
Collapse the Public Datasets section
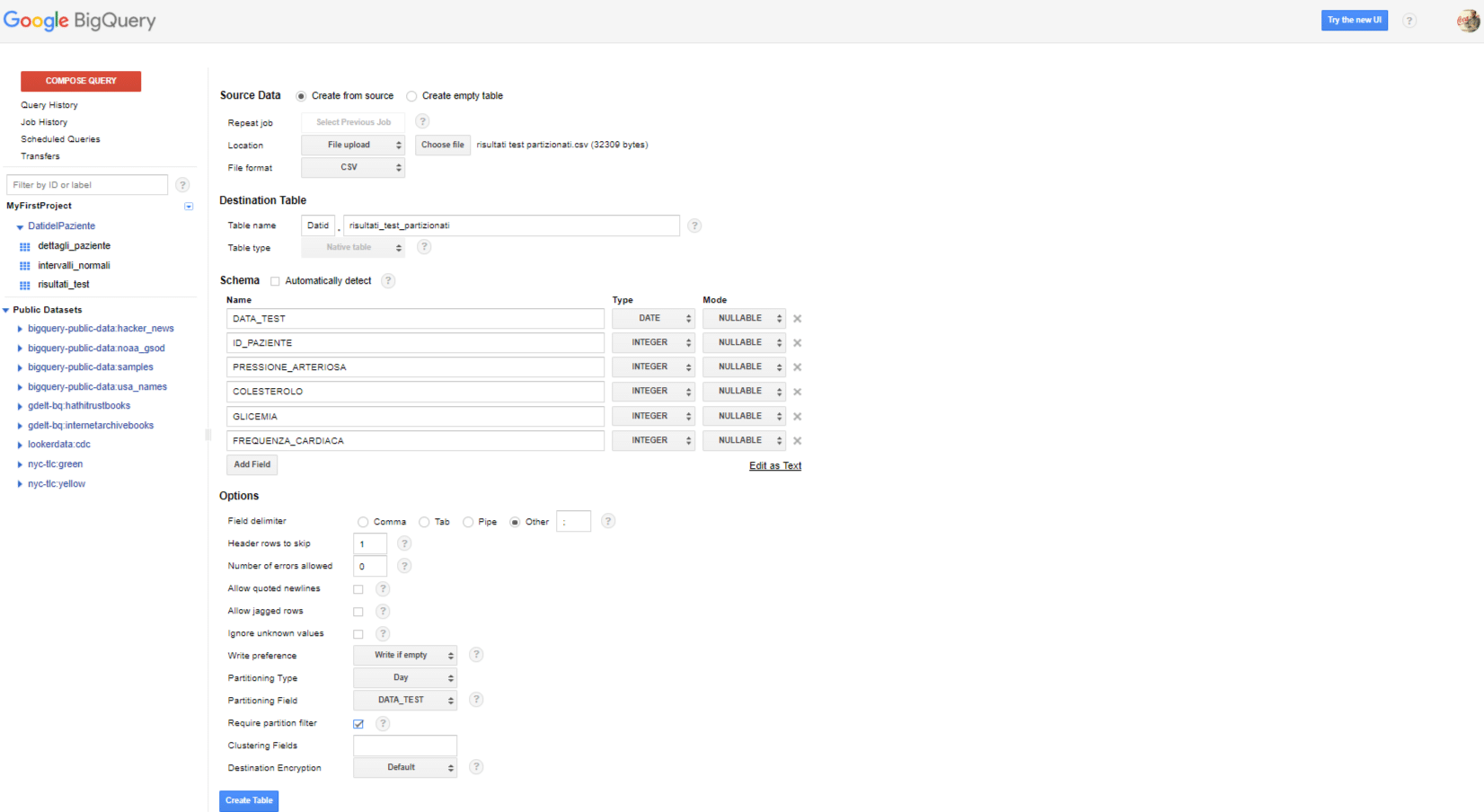[x=6, y=311]
